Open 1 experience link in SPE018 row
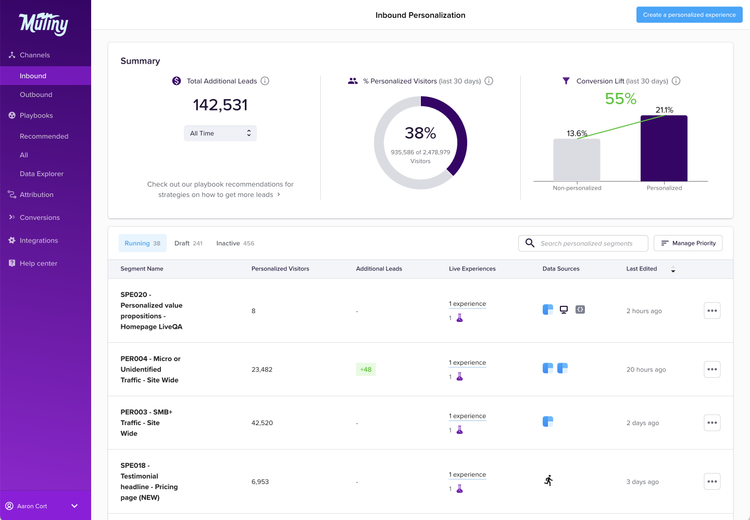750x520 pixels. (467, 475)
